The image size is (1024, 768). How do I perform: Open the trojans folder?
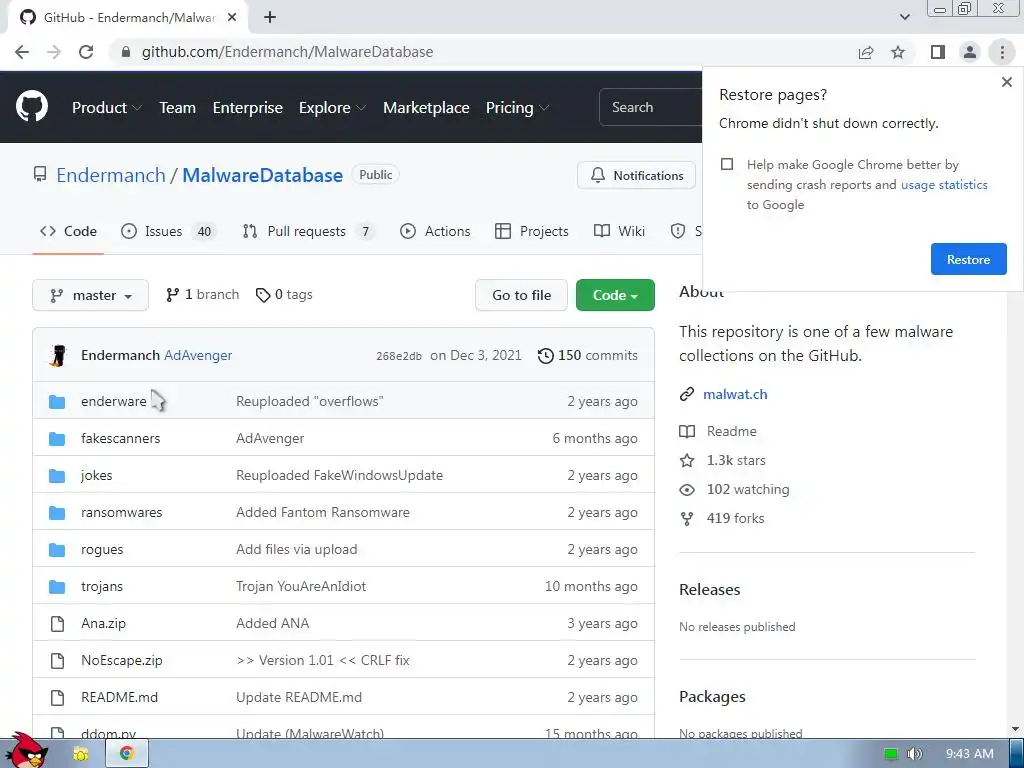click(x=102, y=586)
